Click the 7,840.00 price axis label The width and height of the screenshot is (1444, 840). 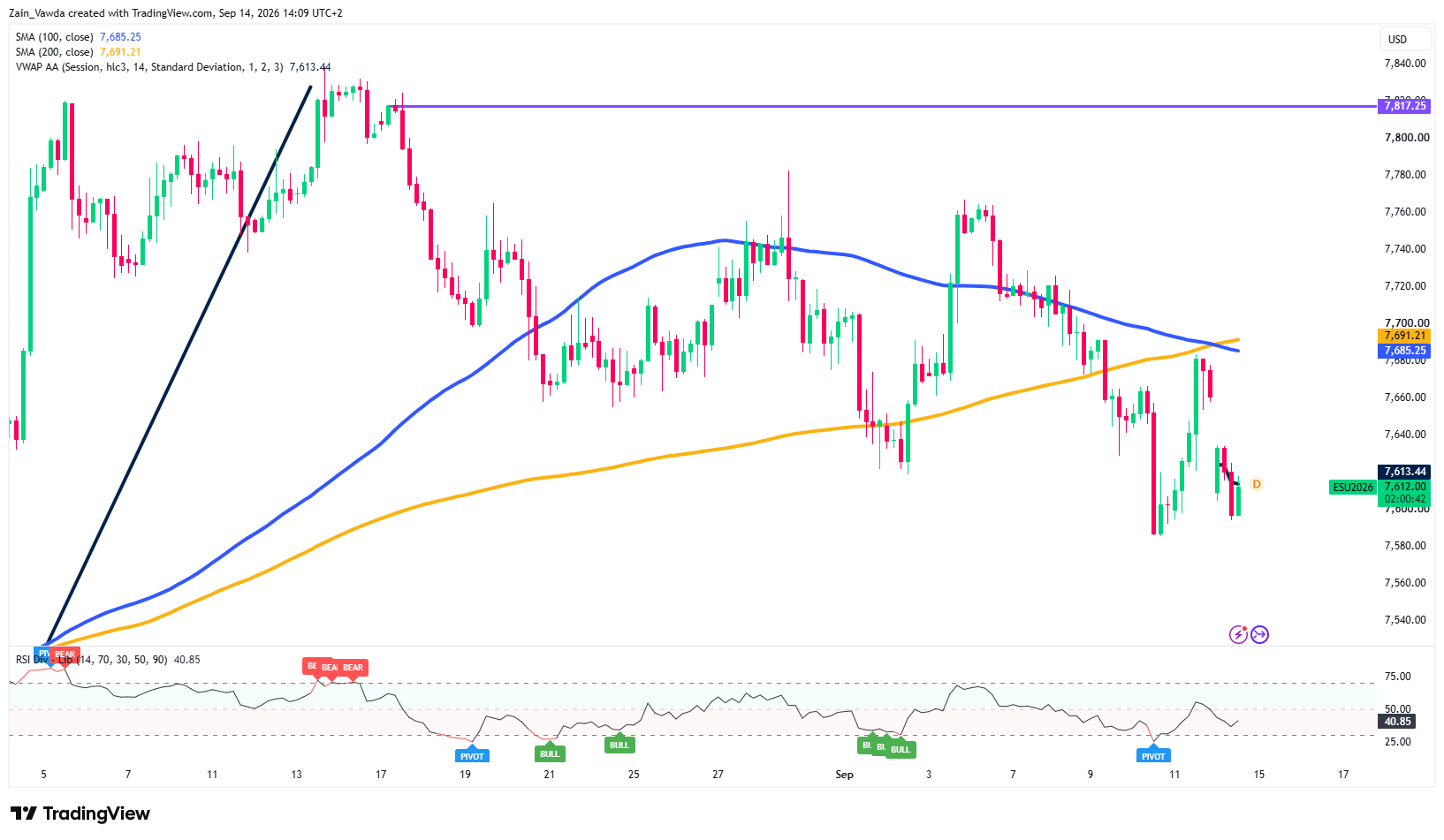1405,64
